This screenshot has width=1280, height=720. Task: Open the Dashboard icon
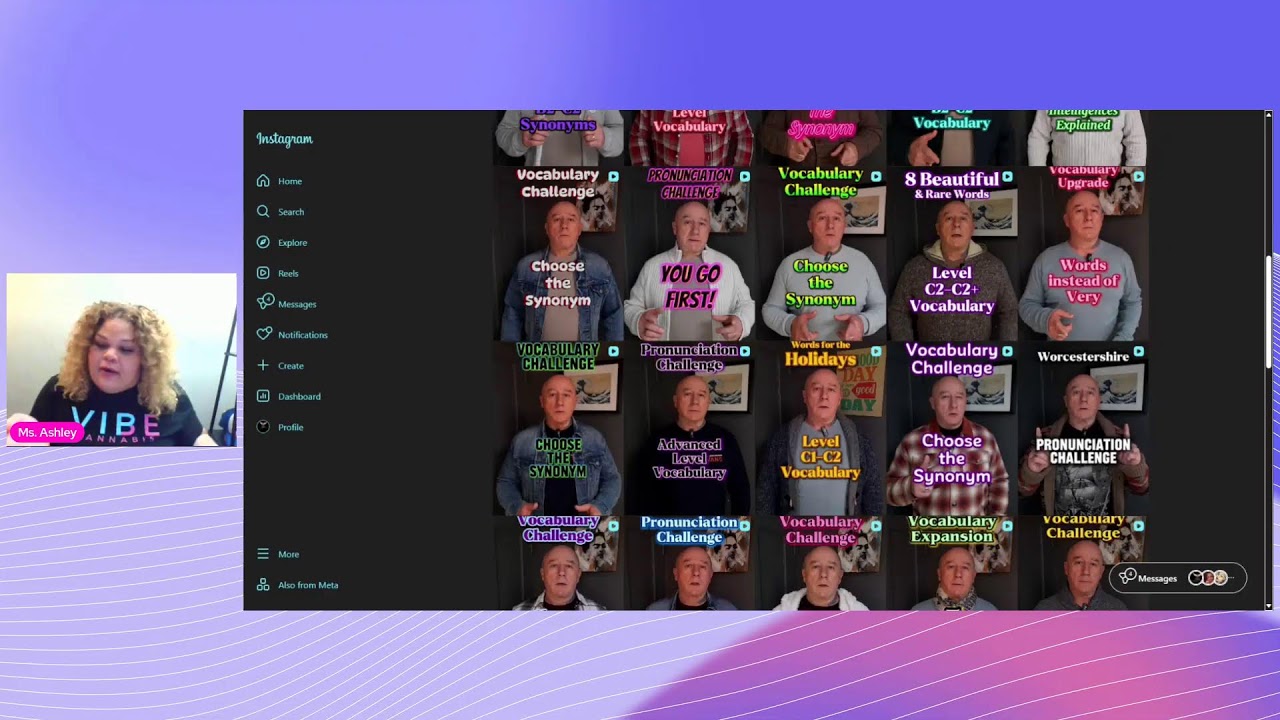[263, 396]
